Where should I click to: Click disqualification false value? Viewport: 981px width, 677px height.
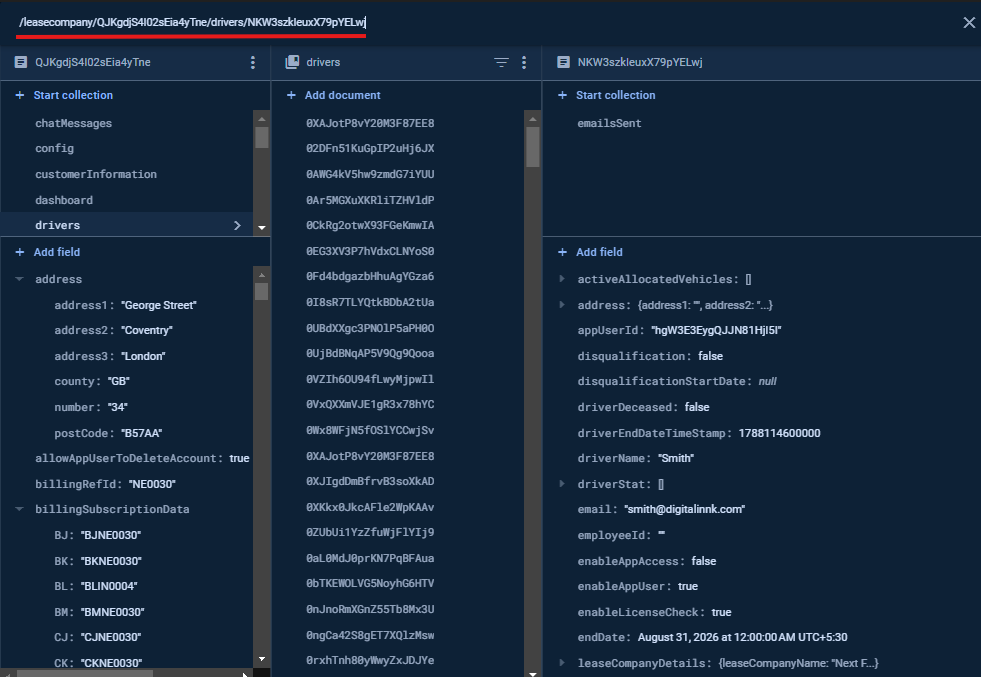[x=710, y=356]
